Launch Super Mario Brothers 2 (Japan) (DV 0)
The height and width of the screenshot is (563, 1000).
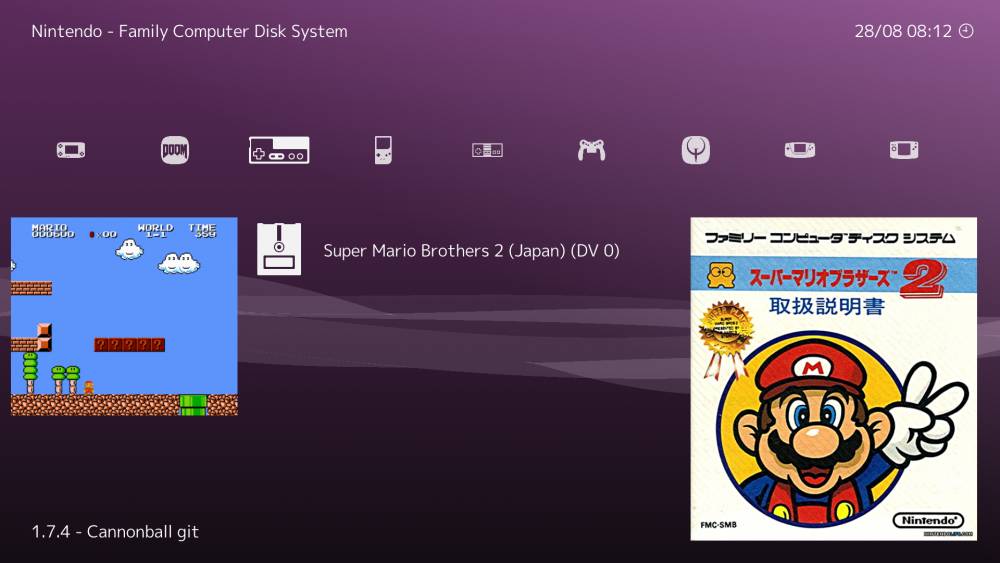tap(471, 251)
